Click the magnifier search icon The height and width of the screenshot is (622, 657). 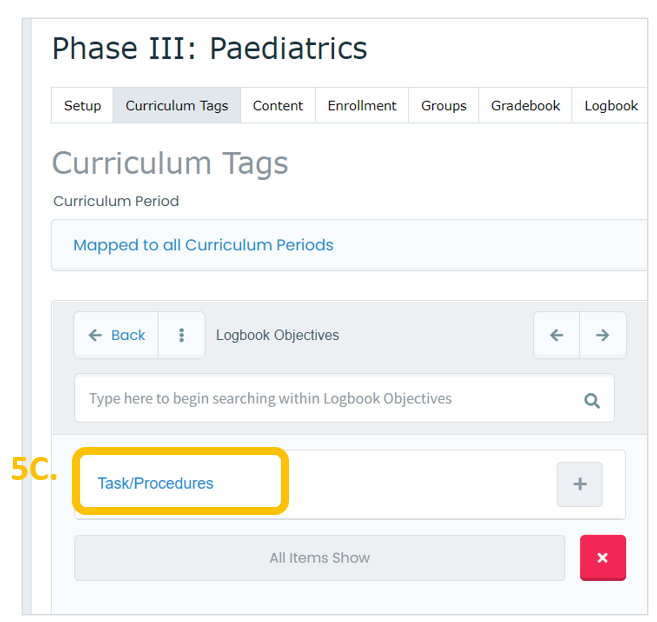point(592,401)
